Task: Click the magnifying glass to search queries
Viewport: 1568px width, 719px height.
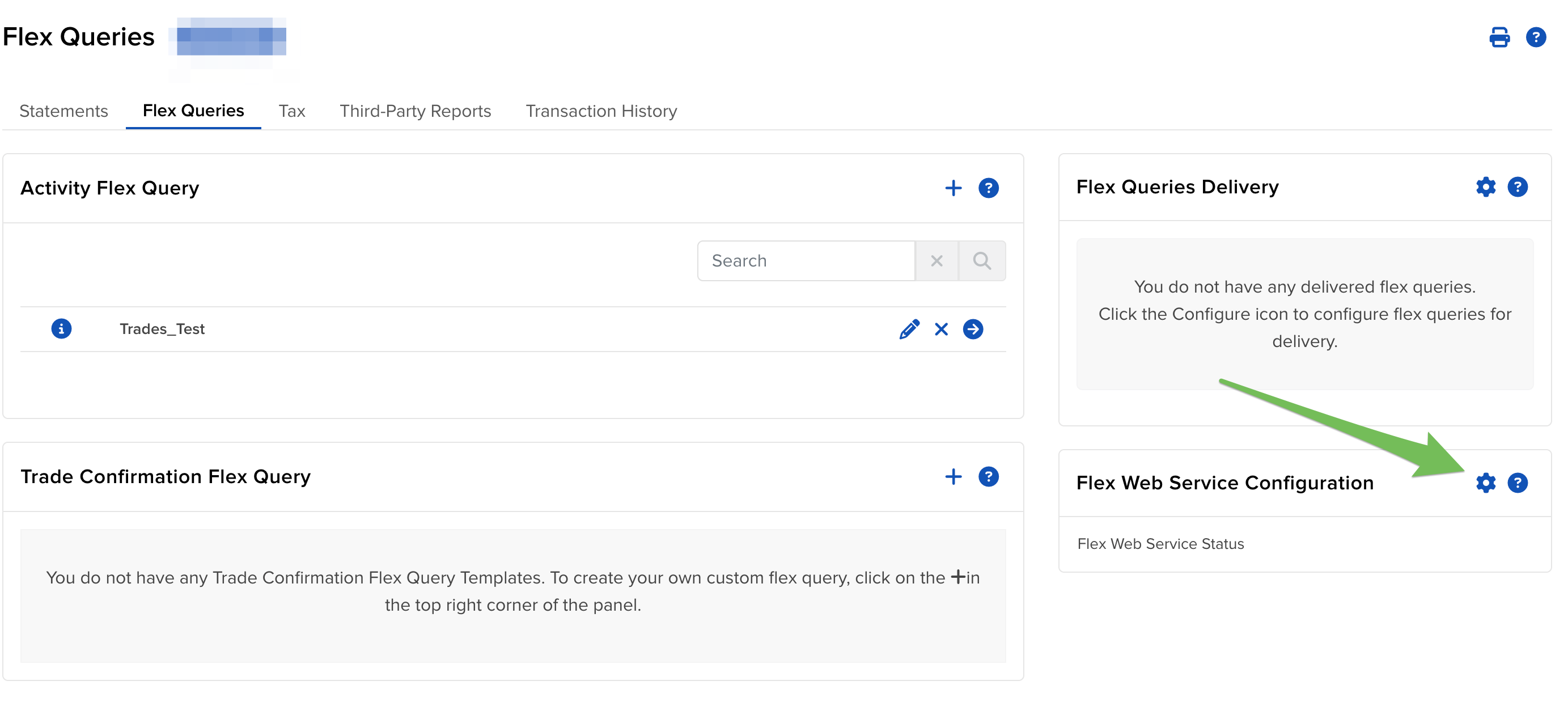Action: pyautogui.click(x=982, y=261)
